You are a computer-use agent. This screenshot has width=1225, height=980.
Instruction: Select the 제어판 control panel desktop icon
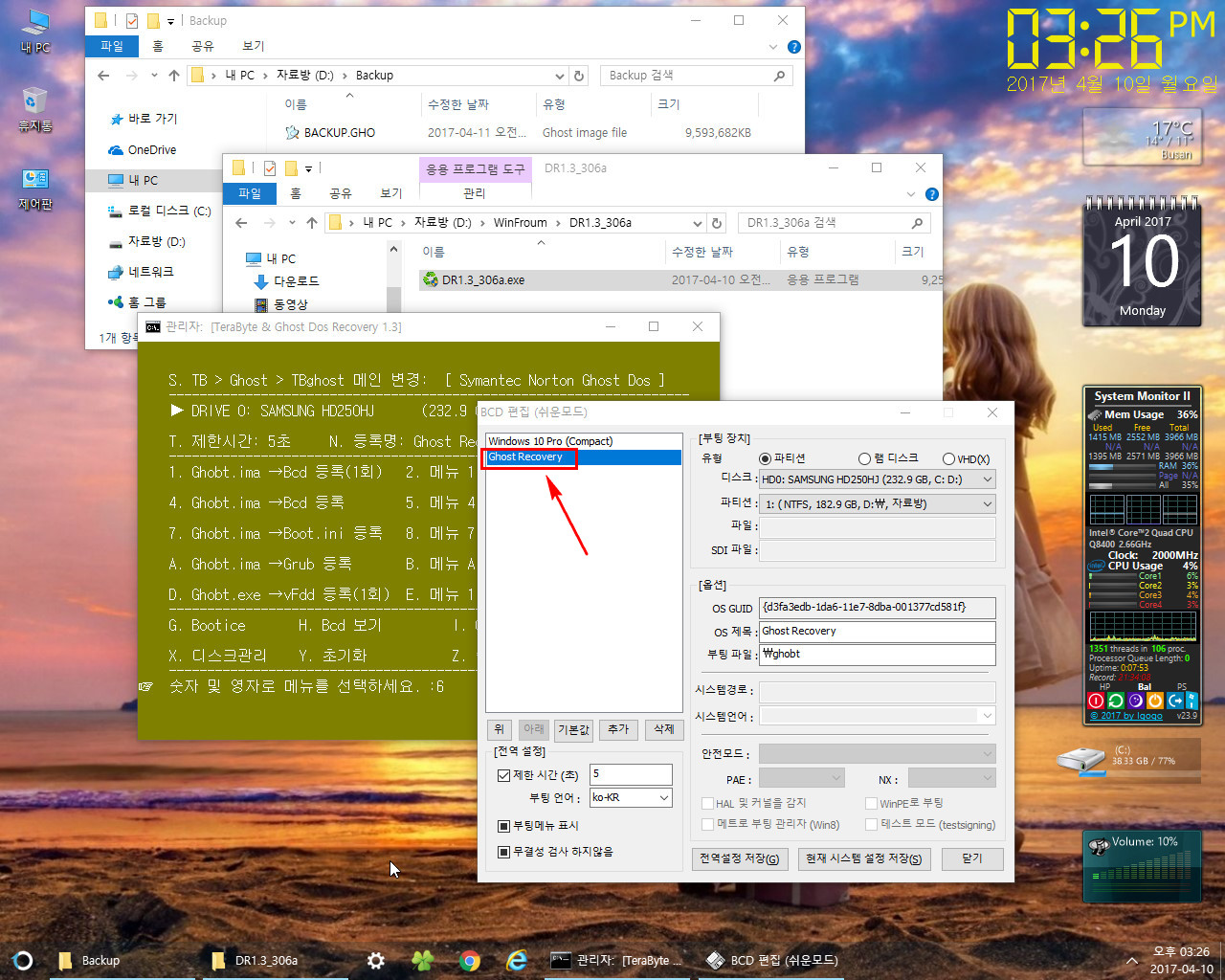35,189
